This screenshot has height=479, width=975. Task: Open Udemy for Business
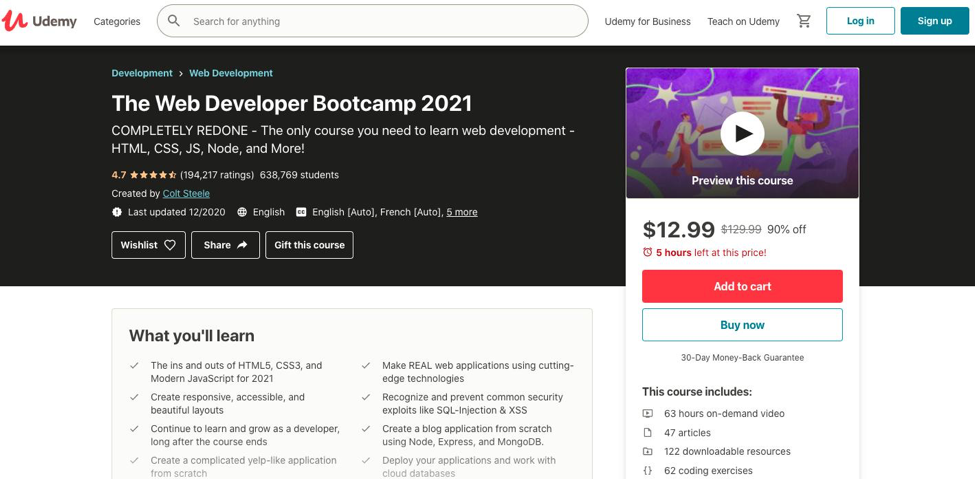647,21
